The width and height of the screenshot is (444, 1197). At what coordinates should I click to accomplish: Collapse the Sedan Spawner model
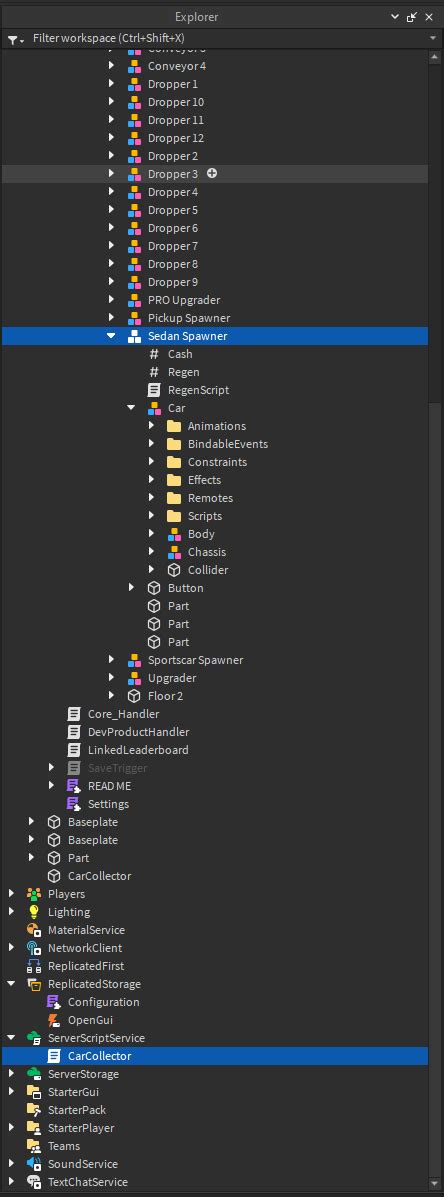click(111, 336)
